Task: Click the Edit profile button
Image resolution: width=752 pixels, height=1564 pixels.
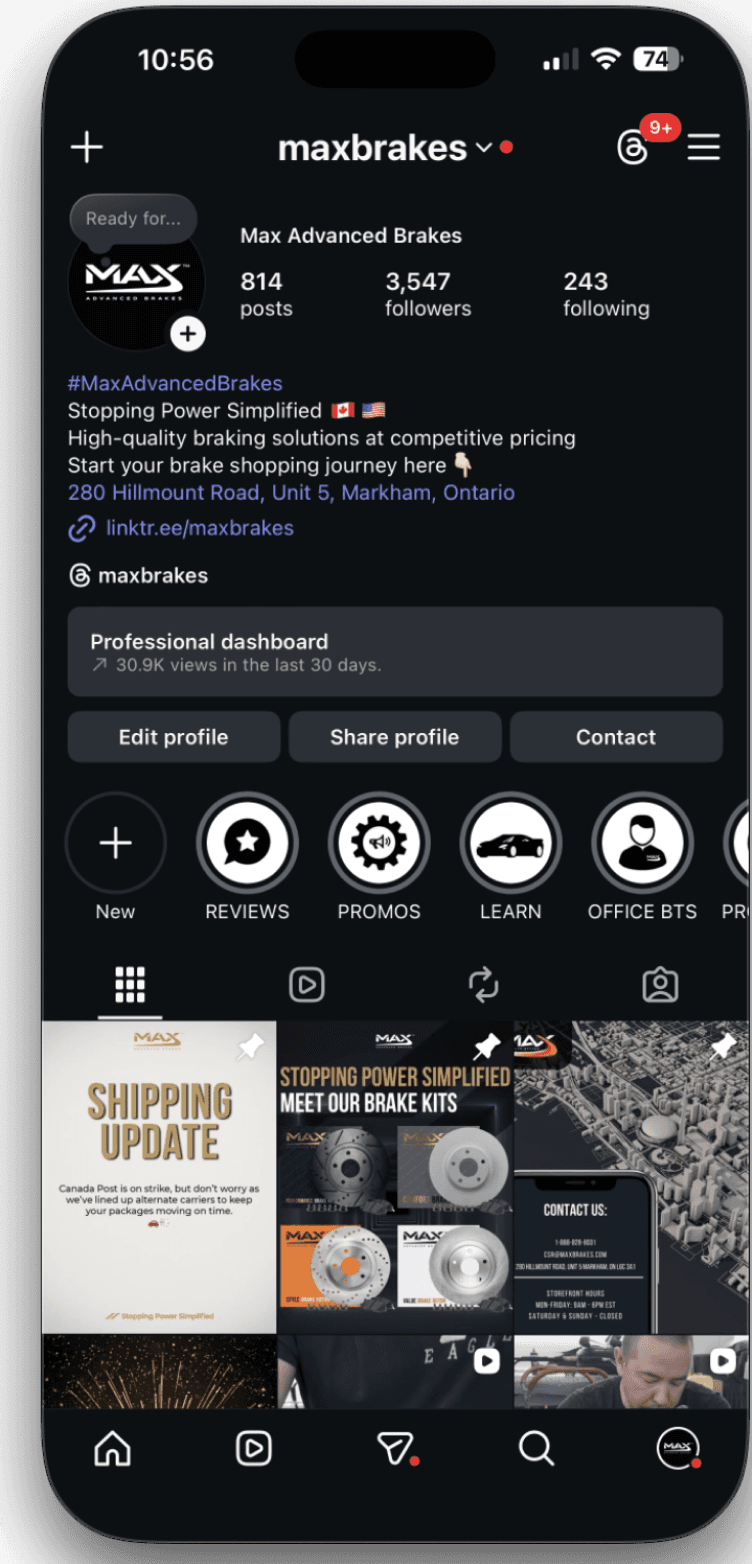Action: point(174,737)
